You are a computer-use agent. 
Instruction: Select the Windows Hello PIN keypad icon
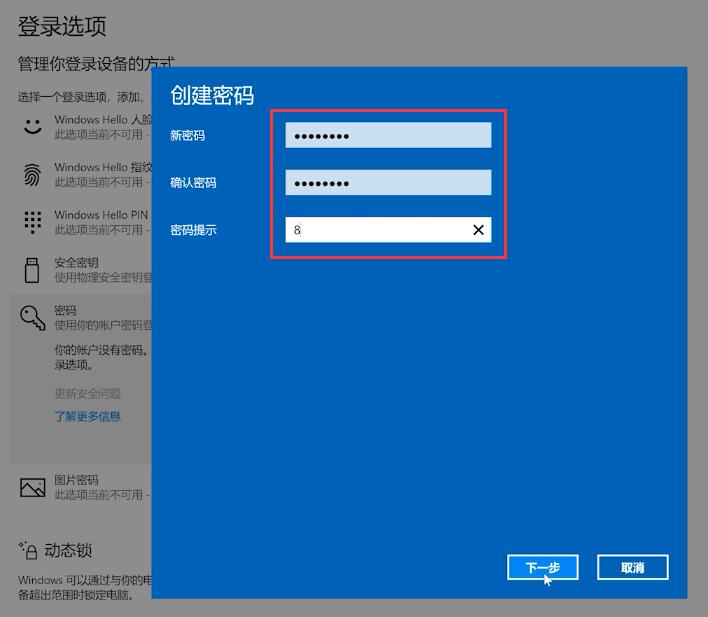(x=33, y=222)
